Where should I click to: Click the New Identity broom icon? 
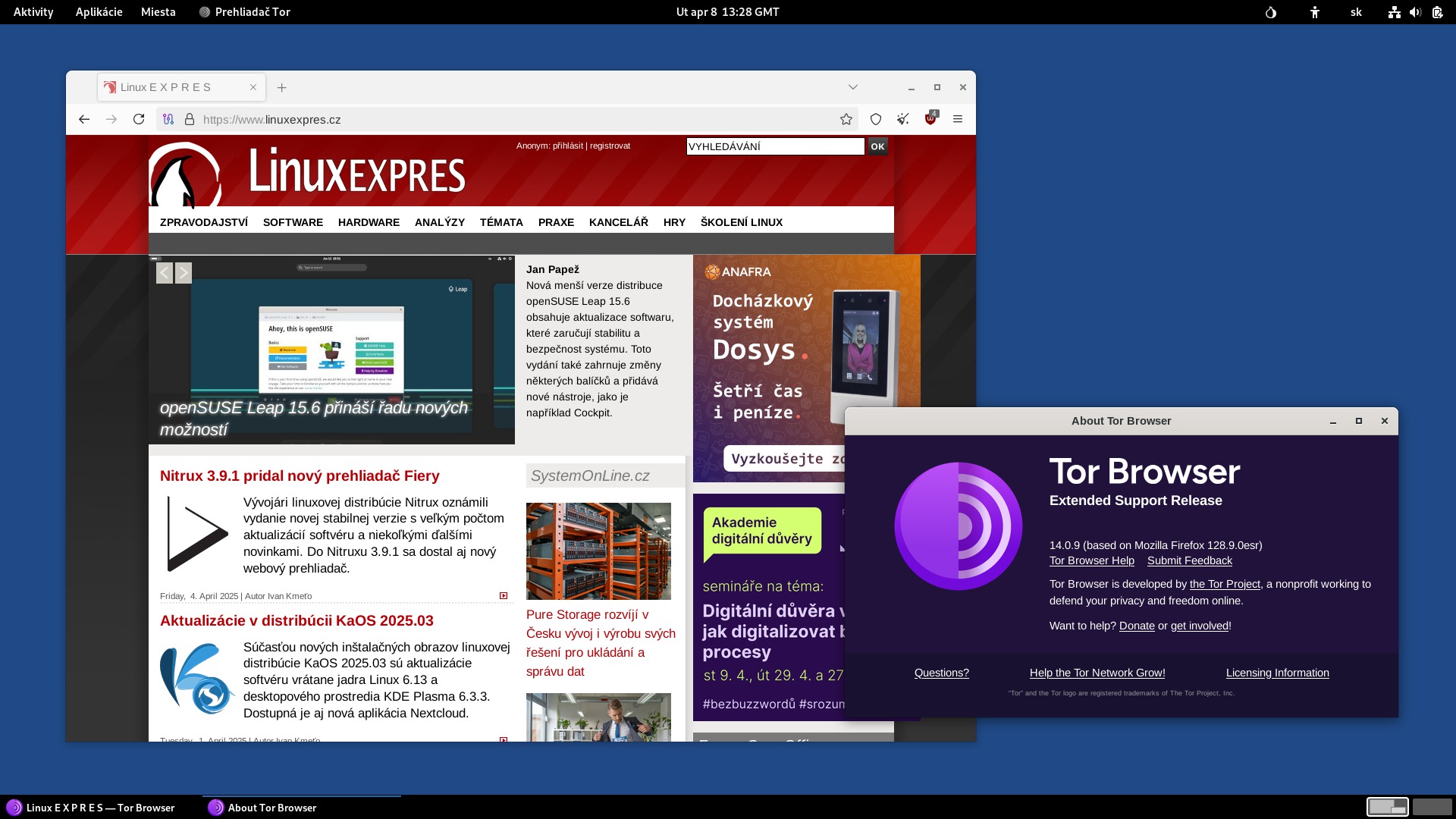click(x=902, y=119)
